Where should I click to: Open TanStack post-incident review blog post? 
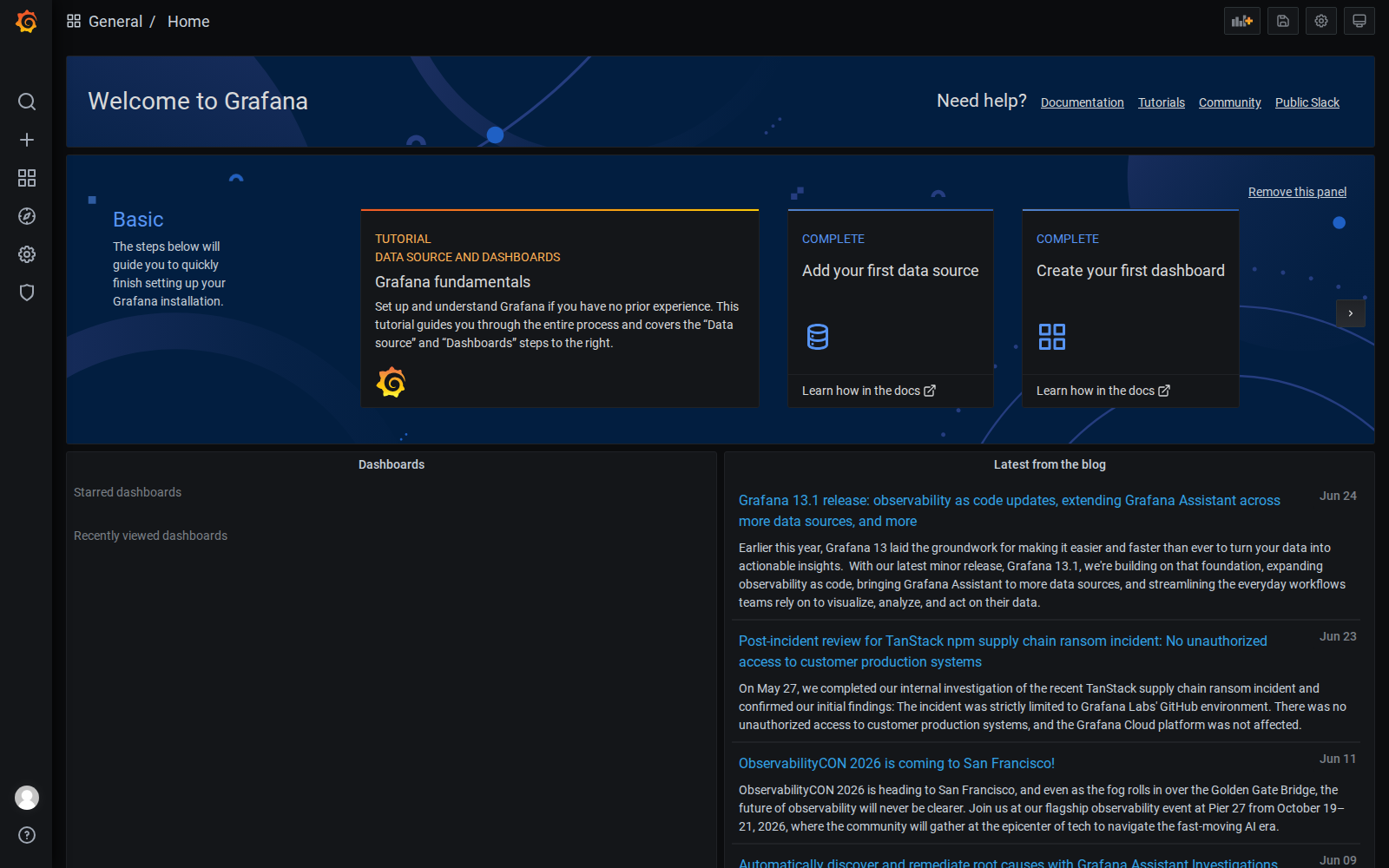tap(1003, 651)
